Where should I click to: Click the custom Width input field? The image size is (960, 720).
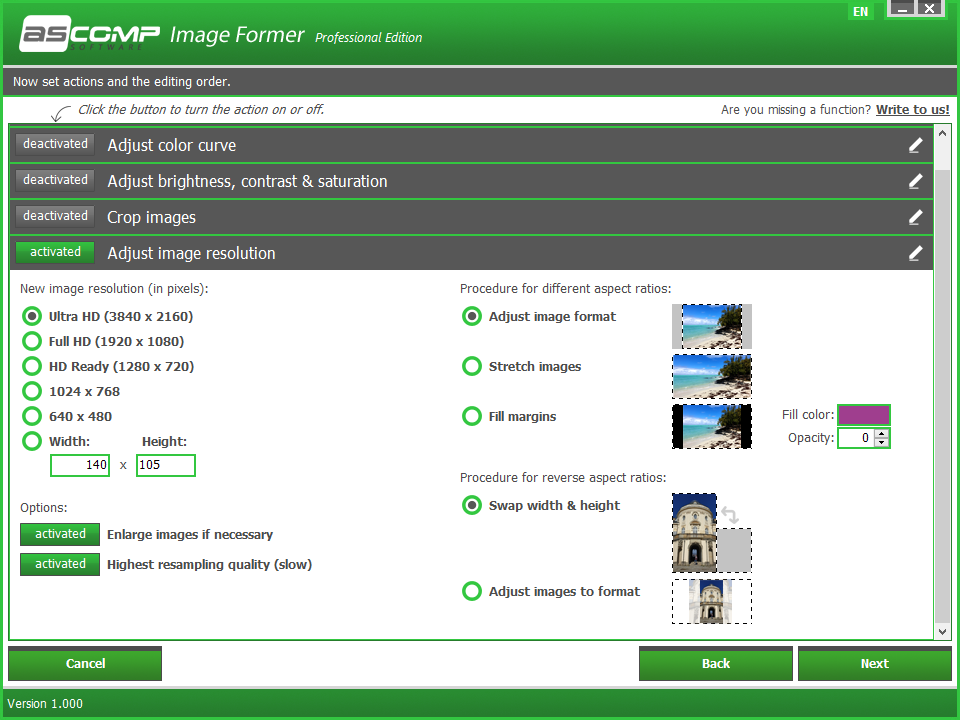click(80, 465)
